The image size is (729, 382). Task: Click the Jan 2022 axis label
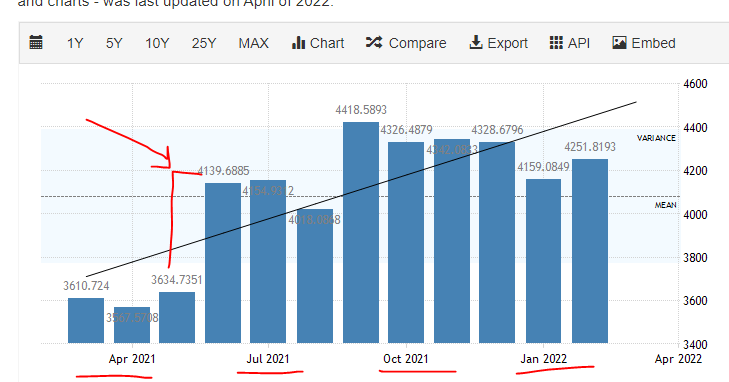(543, 359)
